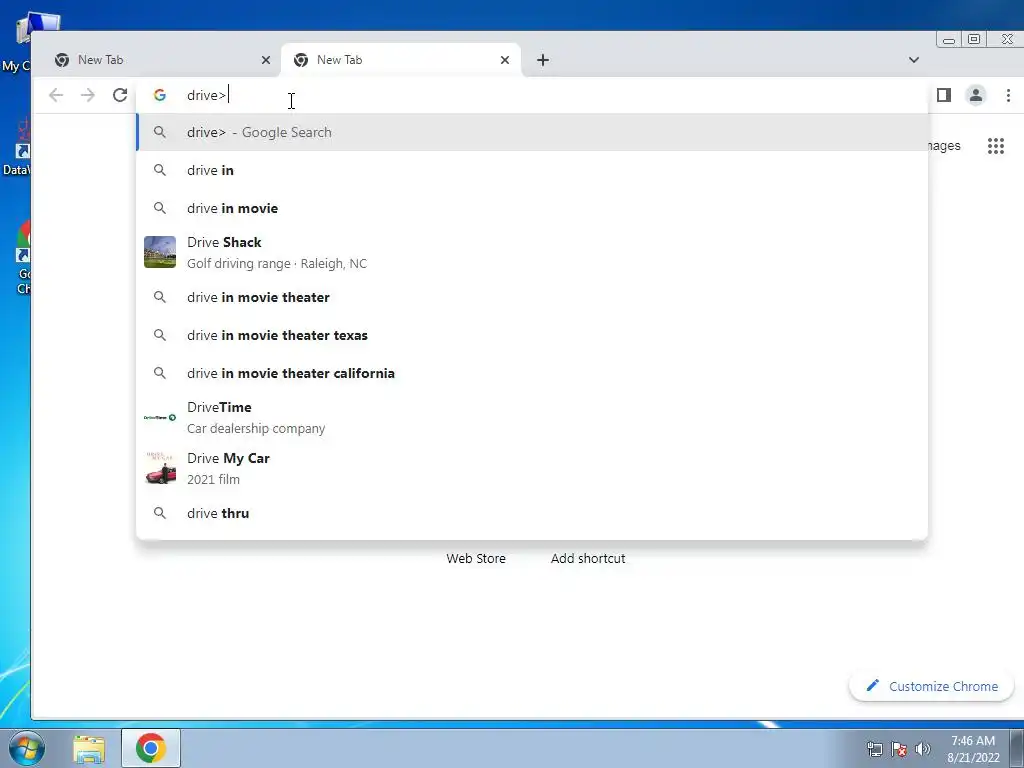Open a new tab with plus button

point(543,60)
